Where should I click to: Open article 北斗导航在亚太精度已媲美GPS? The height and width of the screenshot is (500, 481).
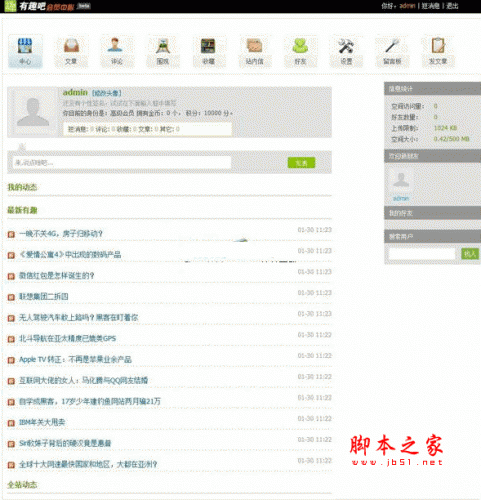(x=68, y=339)
